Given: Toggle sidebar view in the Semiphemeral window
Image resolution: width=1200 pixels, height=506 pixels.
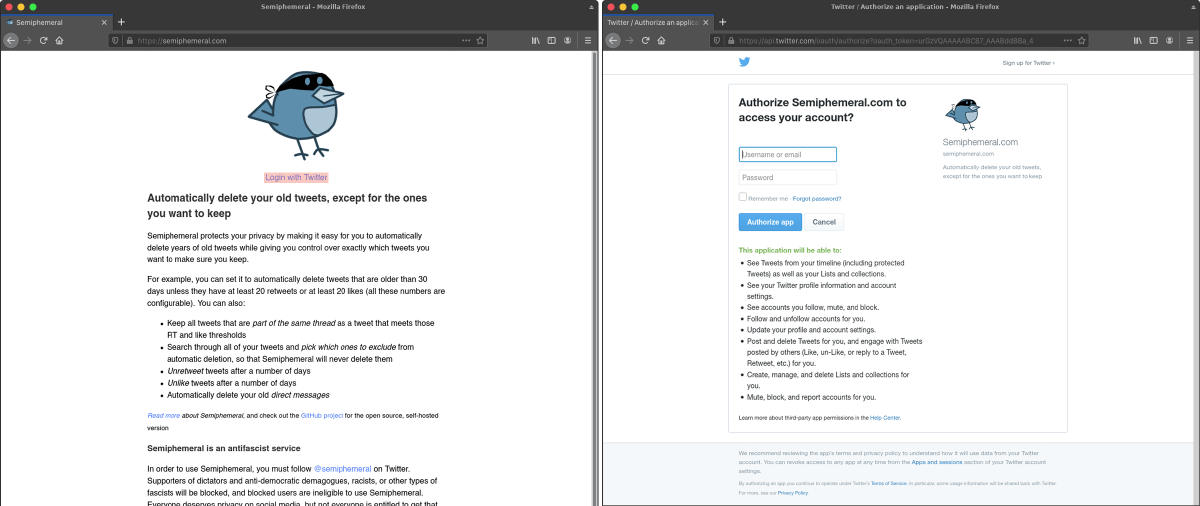Looking at the screenshot, I should point(551,40).
